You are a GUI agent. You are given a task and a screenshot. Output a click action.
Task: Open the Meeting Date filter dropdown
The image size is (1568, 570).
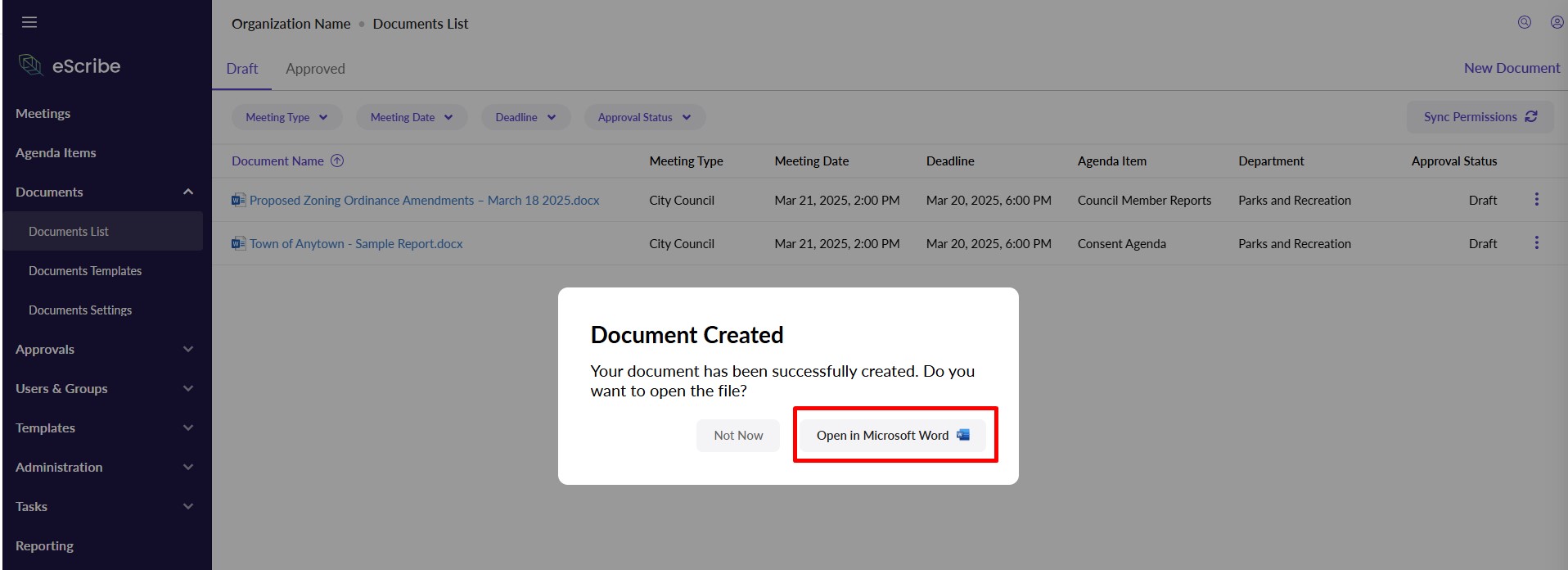(411, 117)
